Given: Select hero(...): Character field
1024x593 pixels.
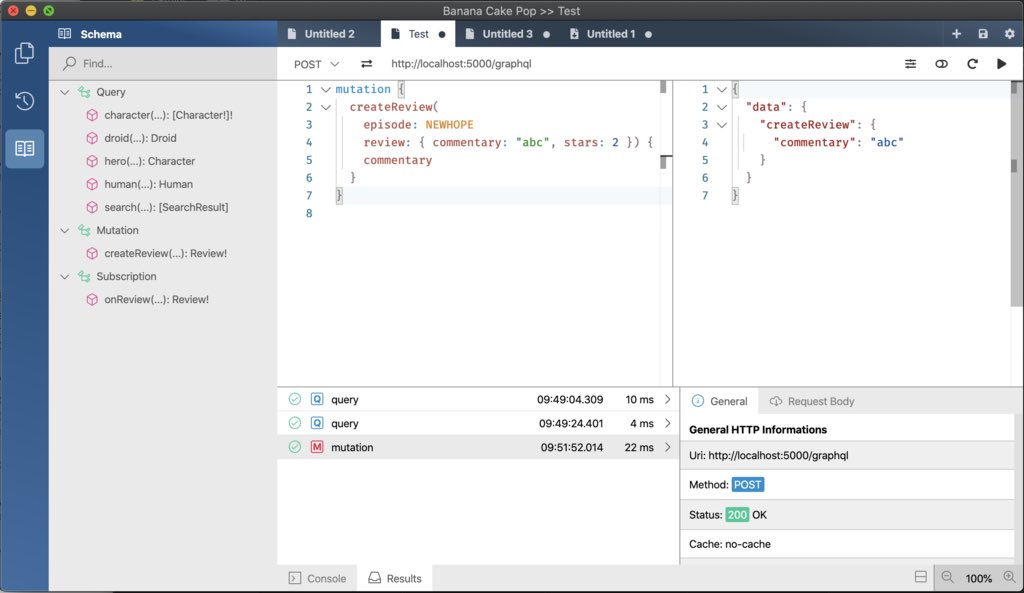Looking at the screenshot, I should click(150, 161).
